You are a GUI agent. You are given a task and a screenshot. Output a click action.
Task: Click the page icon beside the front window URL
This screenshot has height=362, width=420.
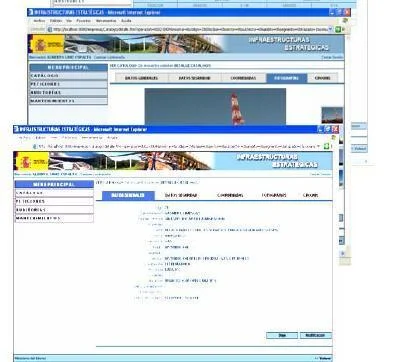point(35,146)
